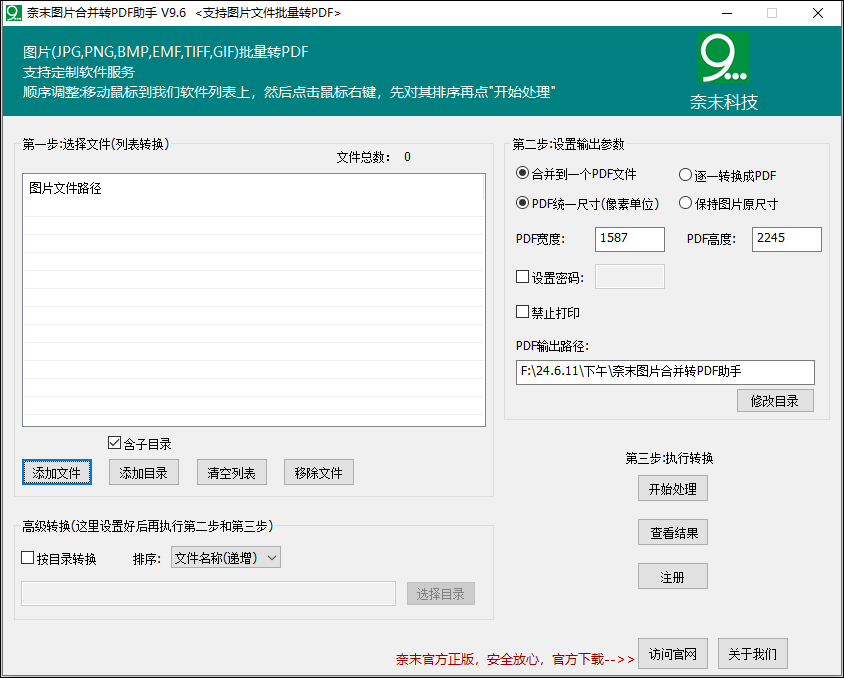
Task: Check the 禁止打印 option
Action: 522,312
